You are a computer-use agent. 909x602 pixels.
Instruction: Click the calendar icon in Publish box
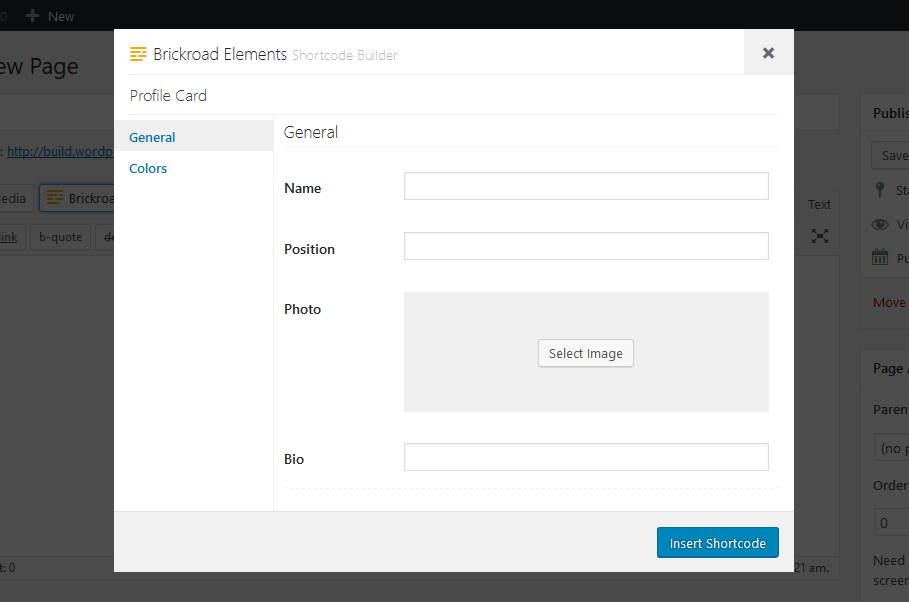point(880,257)
